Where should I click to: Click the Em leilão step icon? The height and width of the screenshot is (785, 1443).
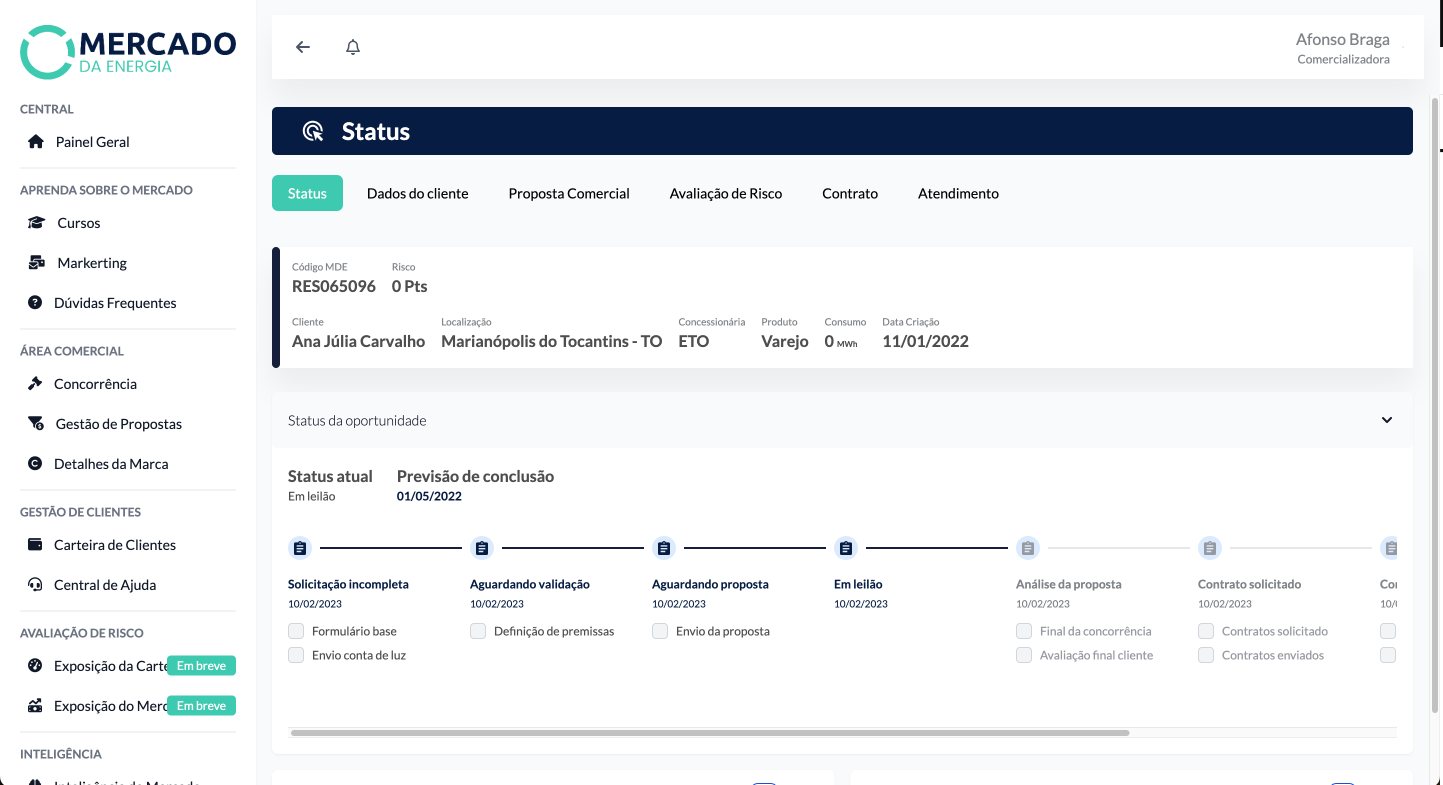pos(846,548)
